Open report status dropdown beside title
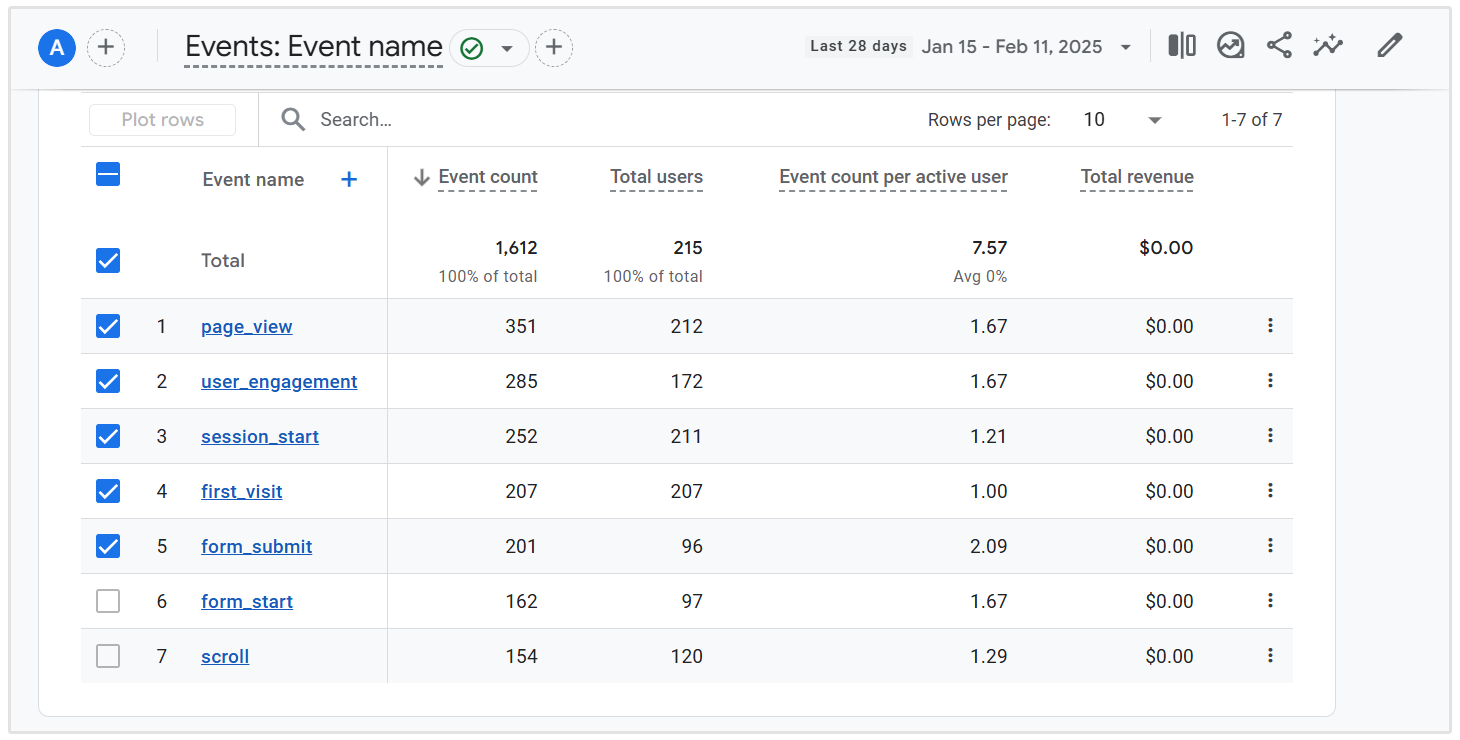1460x740 pixels. (x=506, y=48)
